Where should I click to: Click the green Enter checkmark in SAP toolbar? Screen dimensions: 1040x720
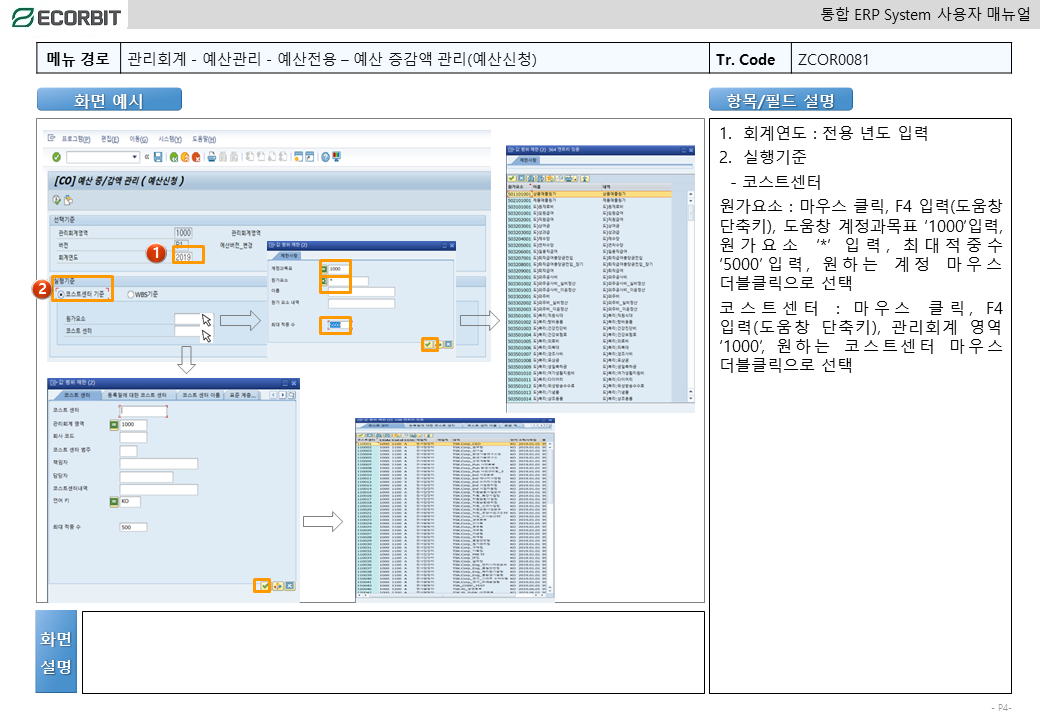click(56, 157)
